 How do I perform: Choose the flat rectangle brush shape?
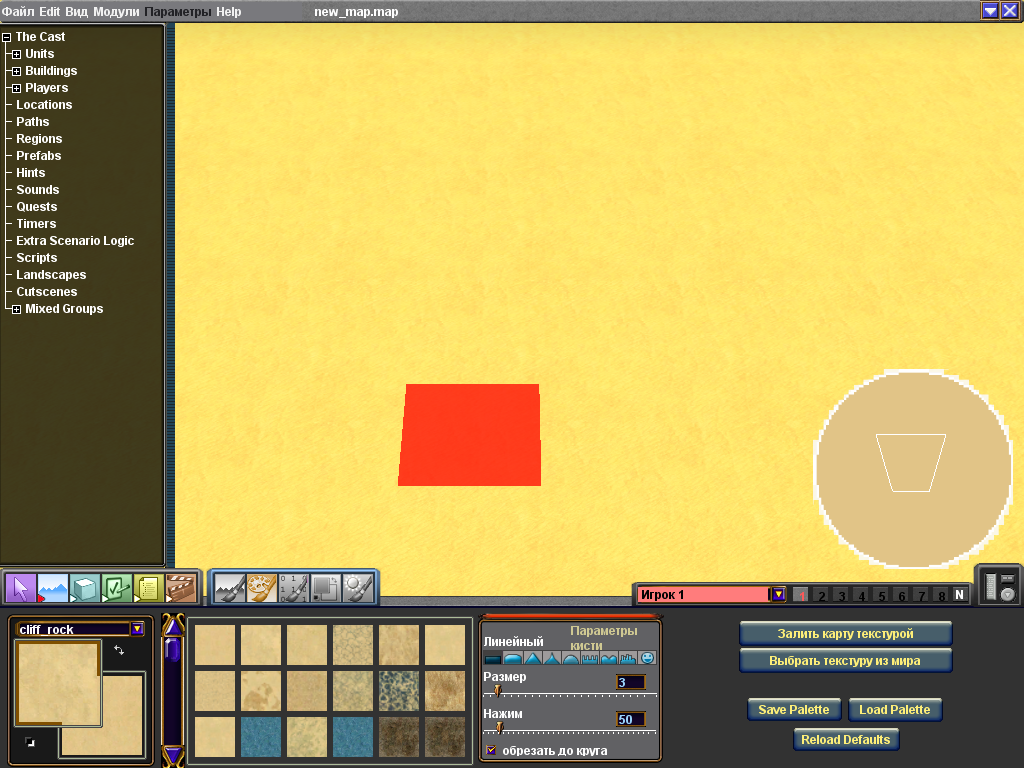[493, 658]
